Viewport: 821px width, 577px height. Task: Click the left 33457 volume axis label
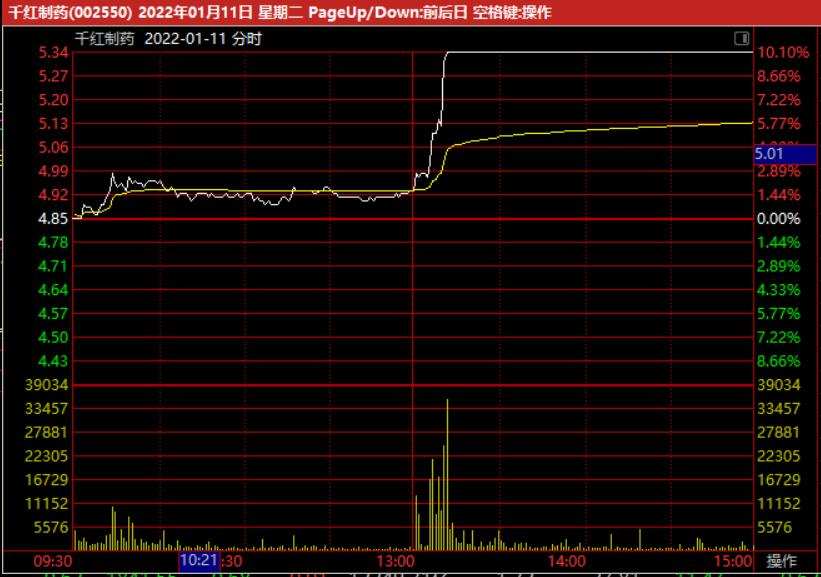[x=47, y=409]
